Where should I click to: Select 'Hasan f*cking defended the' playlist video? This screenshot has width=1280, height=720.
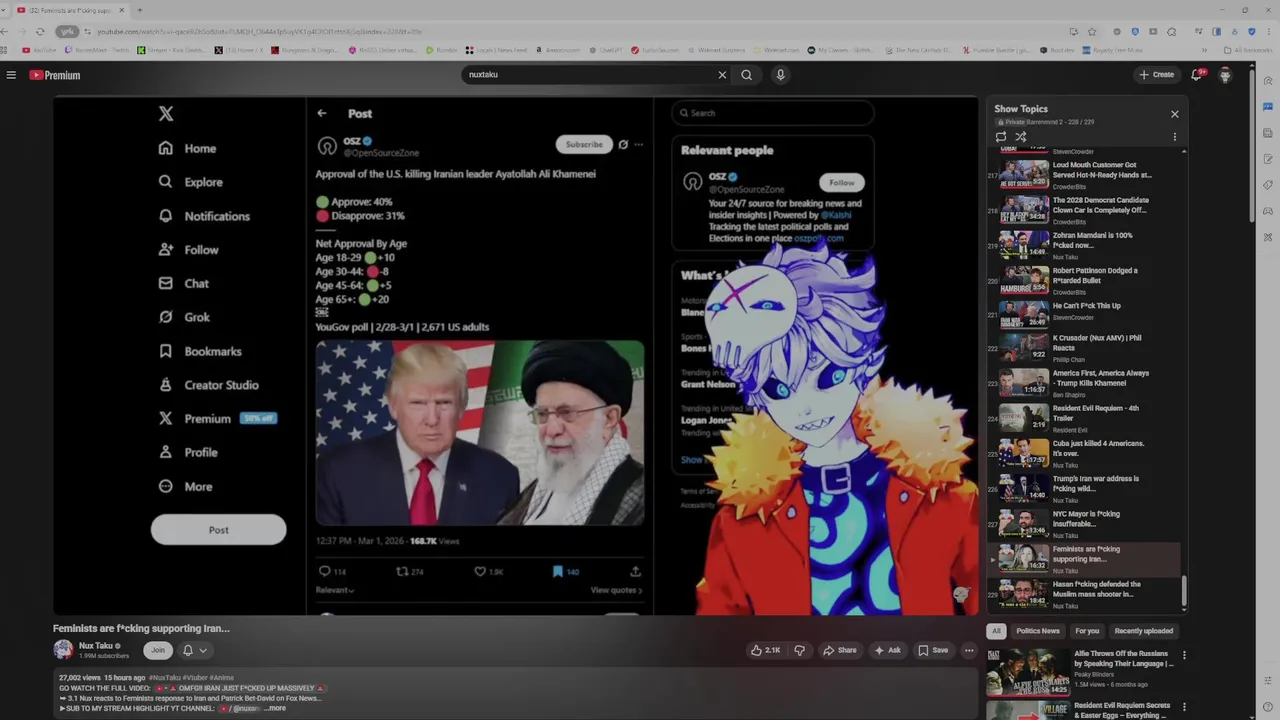pyautogui.click(x=1084, y=594)
